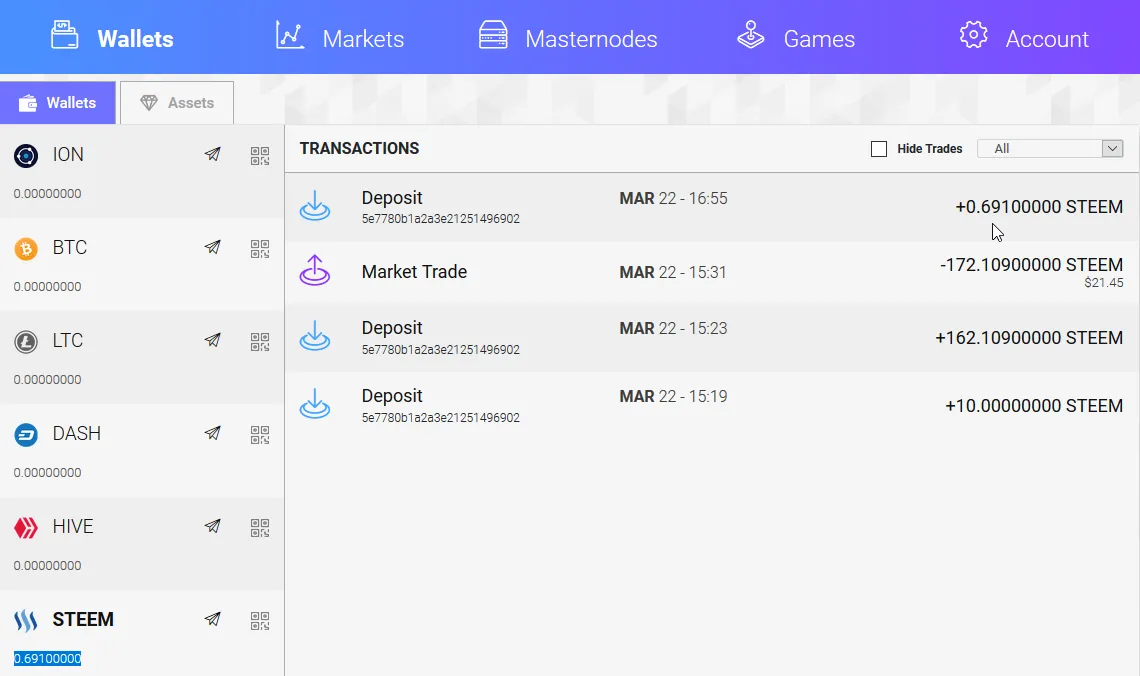
Task: Open the send icon for DASH wallet
Action: [212, 433]
